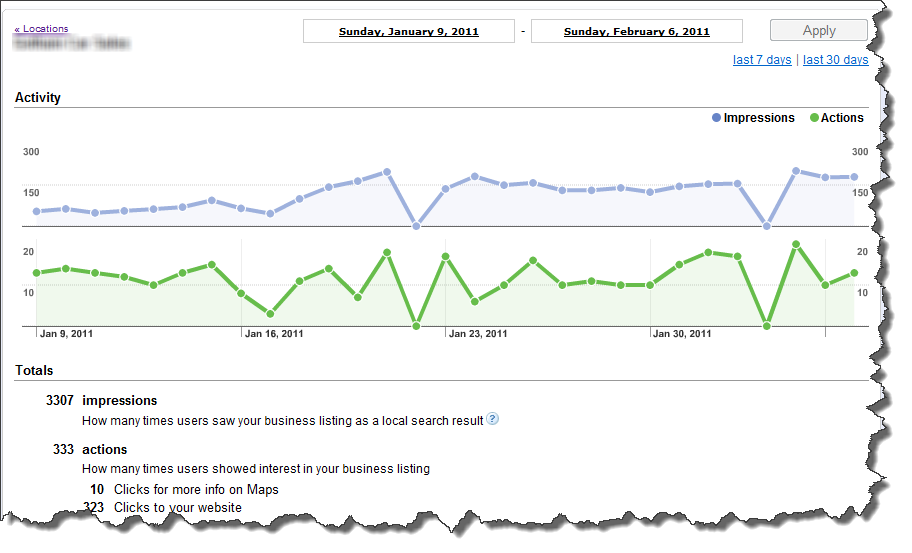Screen dimensions: 912x553
Task: Go back via the « Locations link
Action: coord(42,29)
